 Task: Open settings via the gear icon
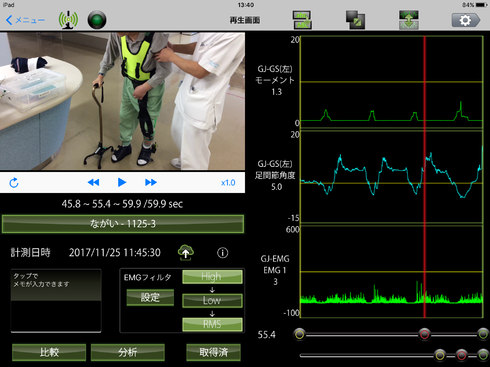coord(466,20)
